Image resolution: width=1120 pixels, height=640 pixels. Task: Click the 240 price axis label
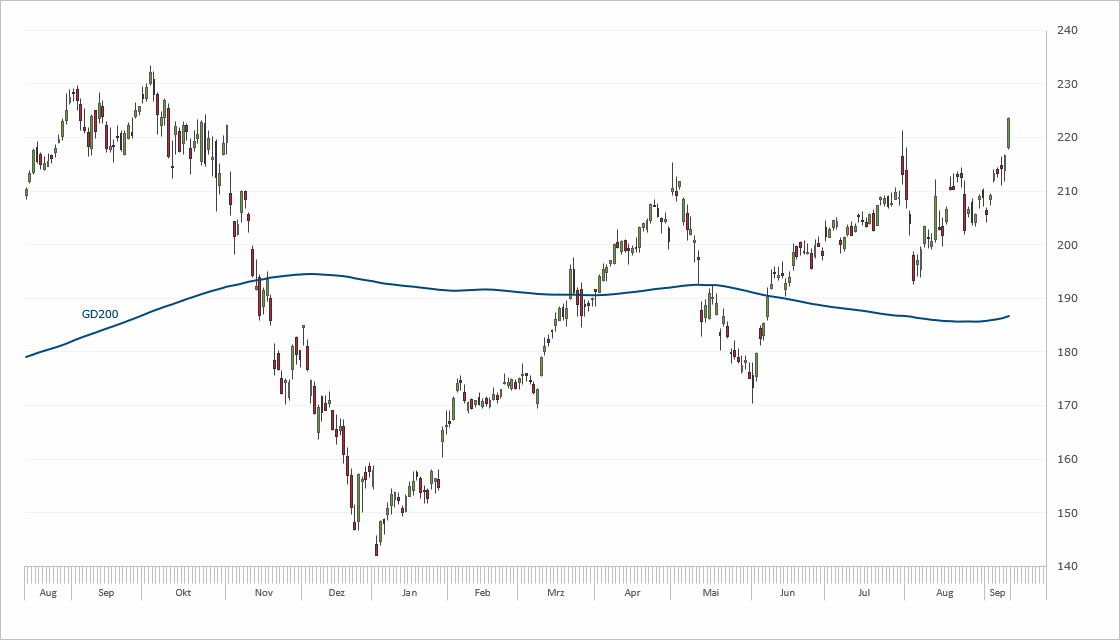click(1067, 30)
